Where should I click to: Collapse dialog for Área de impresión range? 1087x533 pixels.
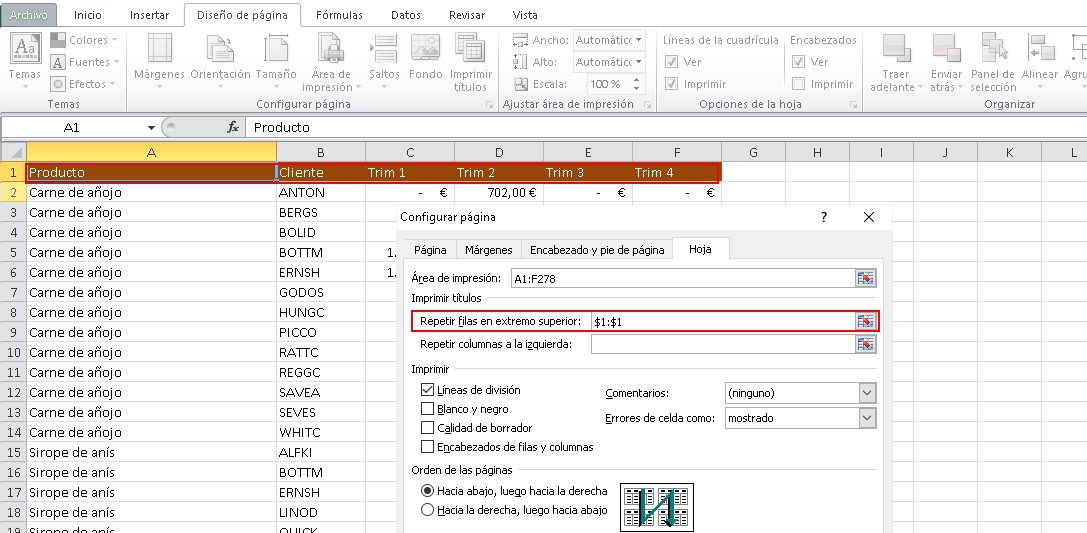tap(865, 278)
